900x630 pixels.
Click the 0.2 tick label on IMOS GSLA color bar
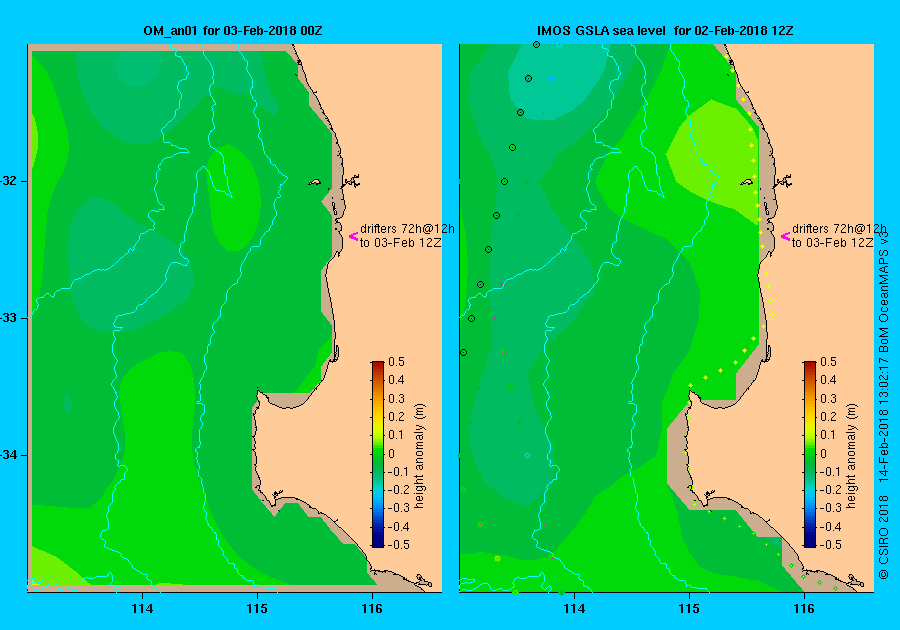click(x=828, y=417)
